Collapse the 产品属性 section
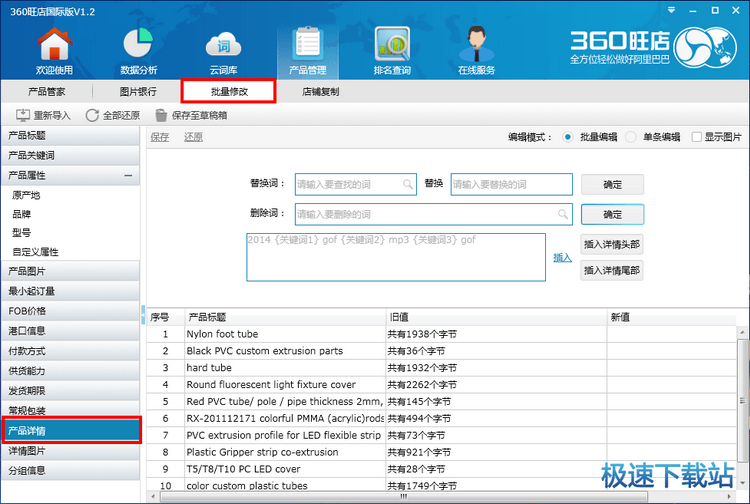The width and height of the screenshot is (750, 504). (x=128, y=175)
